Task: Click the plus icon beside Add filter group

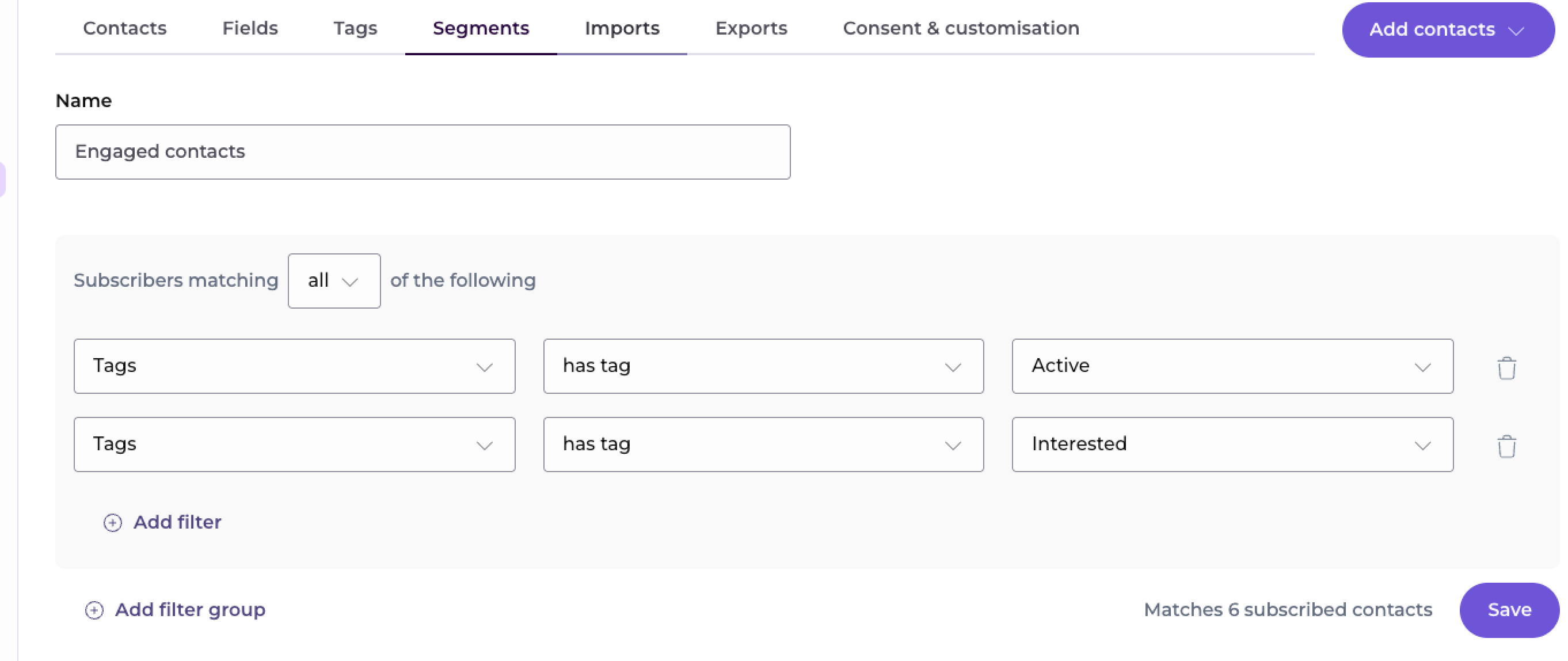Action: [94, 610]
